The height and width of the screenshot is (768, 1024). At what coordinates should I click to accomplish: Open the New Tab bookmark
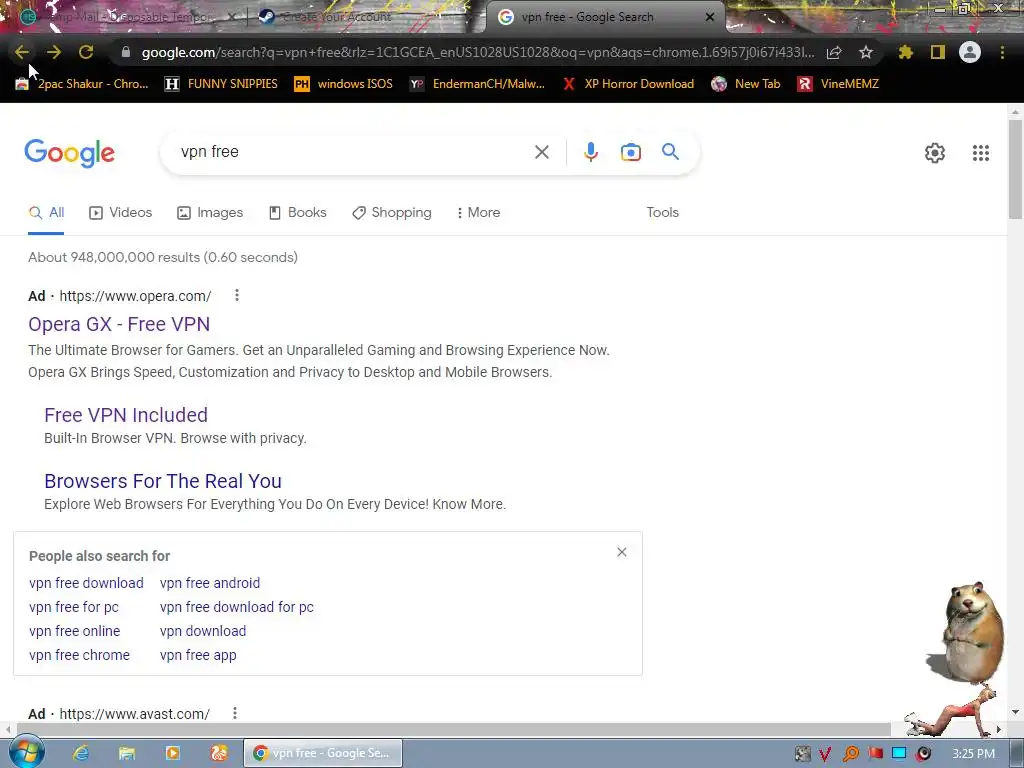746,84
